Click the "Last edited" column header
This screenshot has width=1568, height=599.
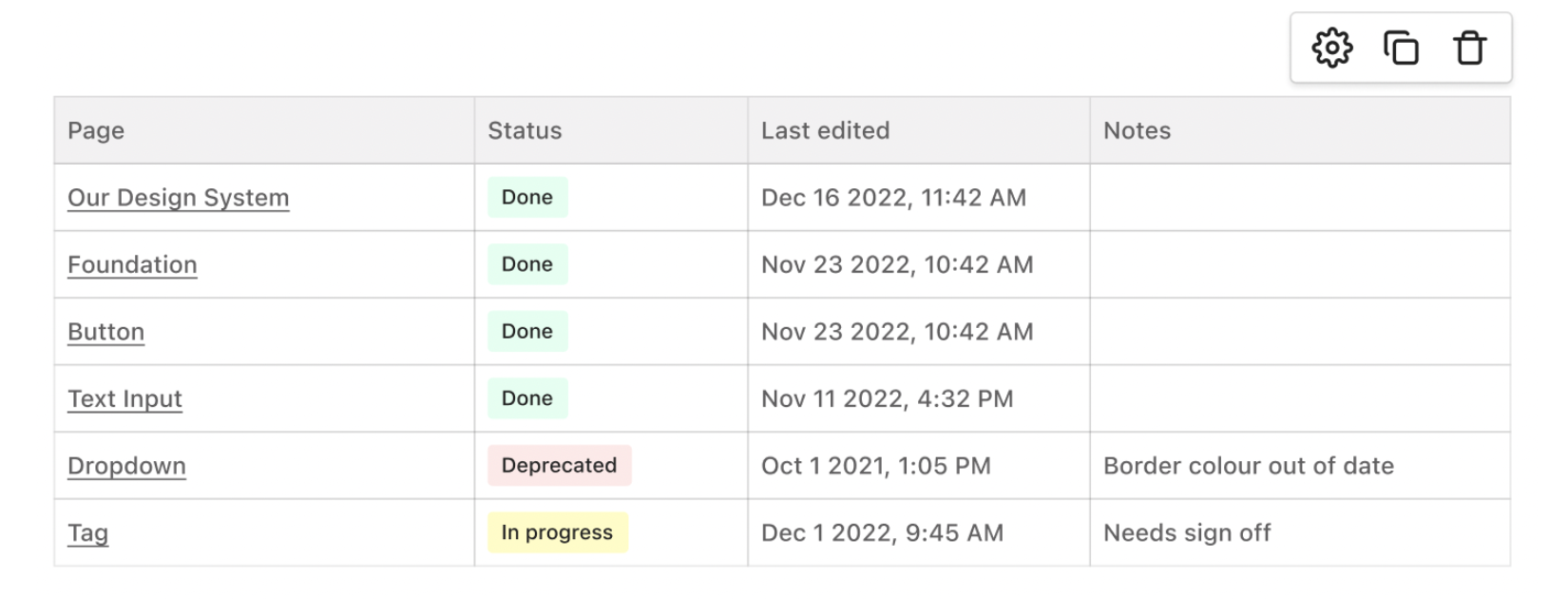click(x=823, y=130)
